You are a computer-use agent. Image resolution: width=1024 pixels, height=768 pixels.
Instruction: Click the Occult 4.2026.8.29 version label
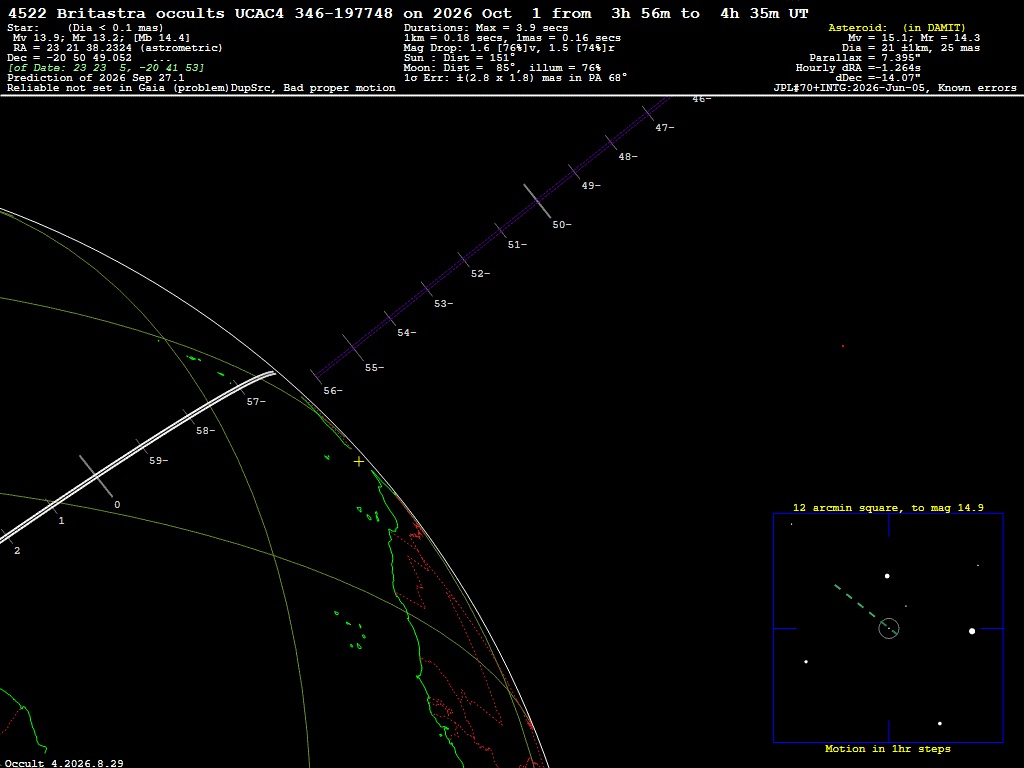pyautogui.click(x=64, y=763)
